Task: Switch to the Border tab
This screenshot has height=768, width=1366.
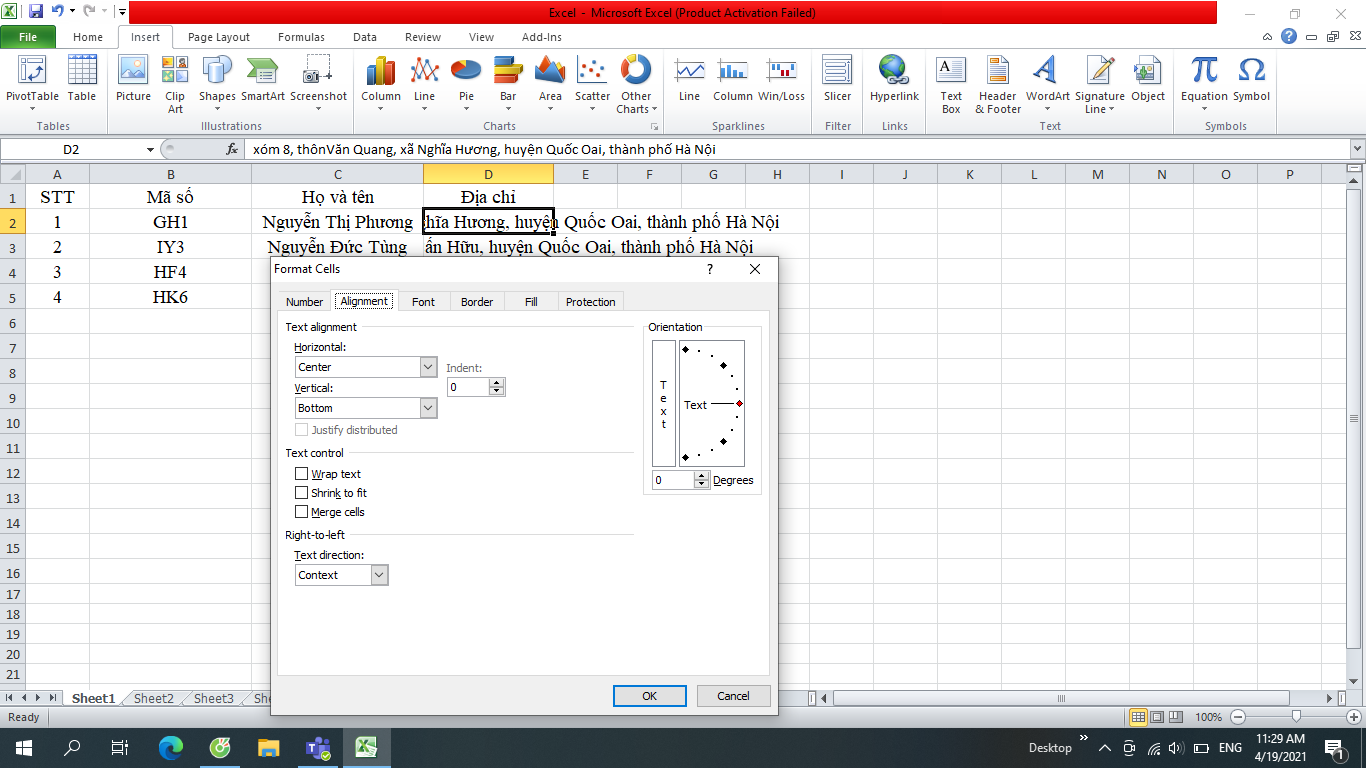Action: (477, 301)
